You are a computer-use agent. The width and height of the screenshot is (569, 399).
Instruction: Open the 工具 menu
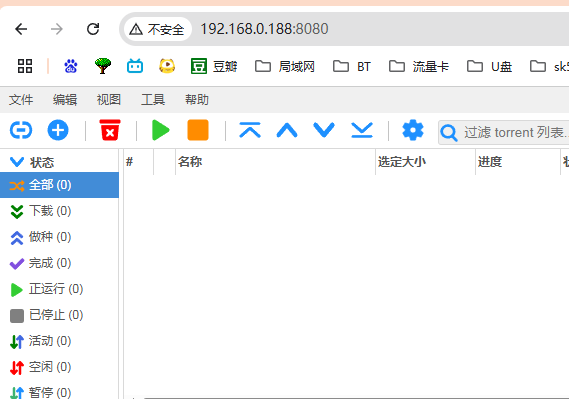coord(153,99)
